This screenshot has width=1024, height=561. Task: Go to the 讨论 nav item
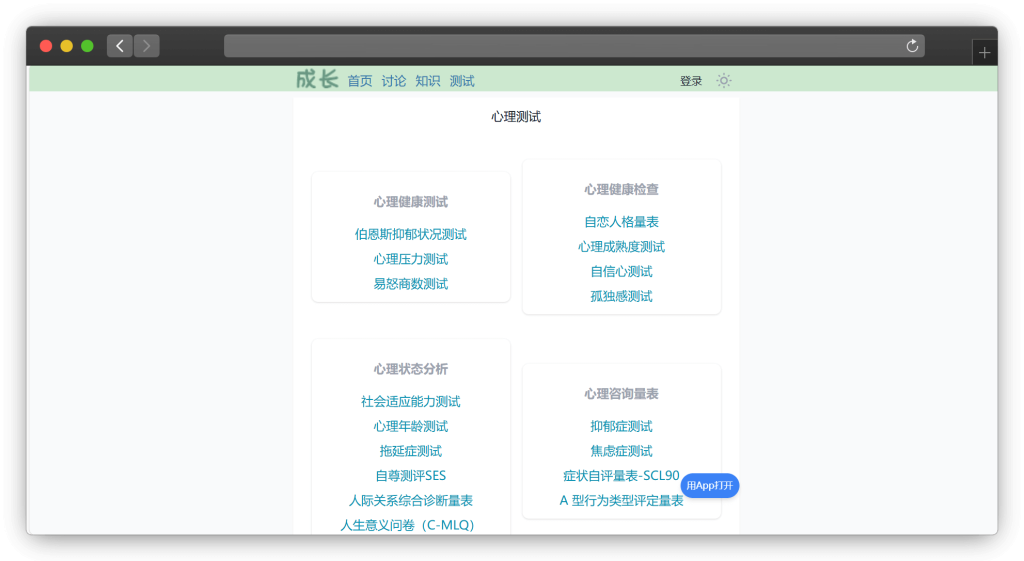394,81
